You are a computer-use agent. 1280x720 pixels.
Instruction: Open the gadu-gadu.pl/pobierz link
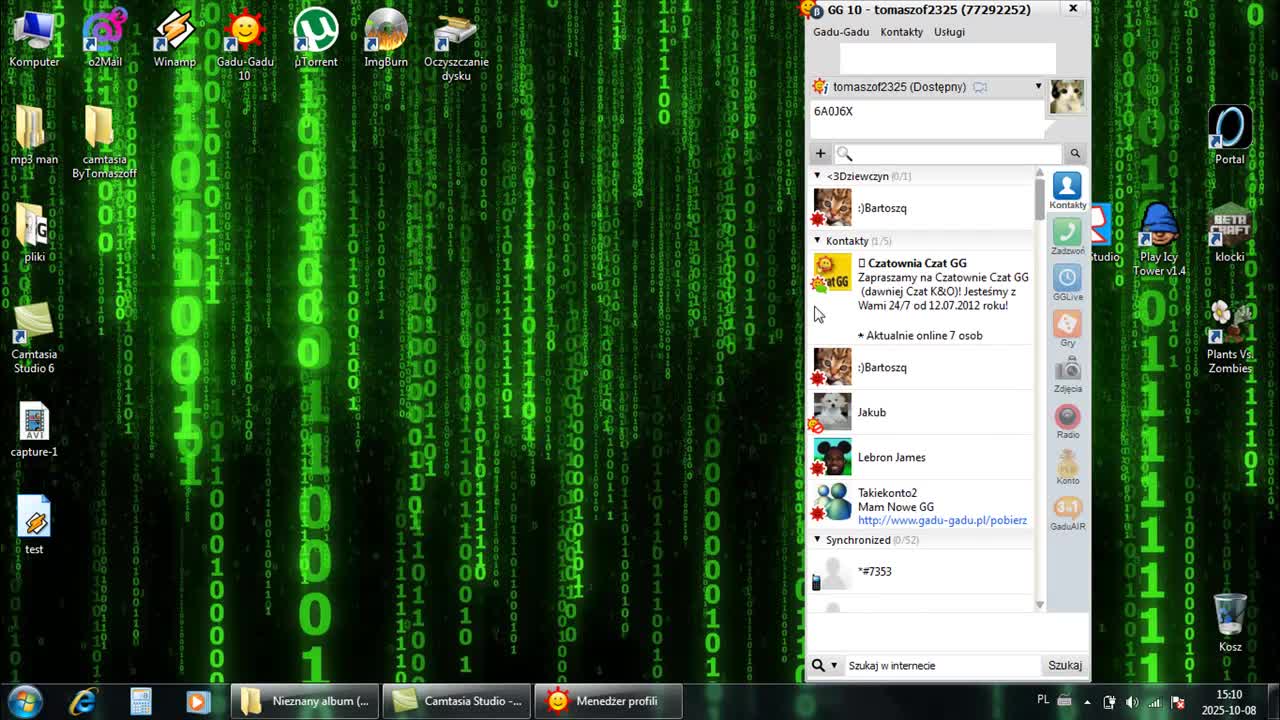[942, 520]
